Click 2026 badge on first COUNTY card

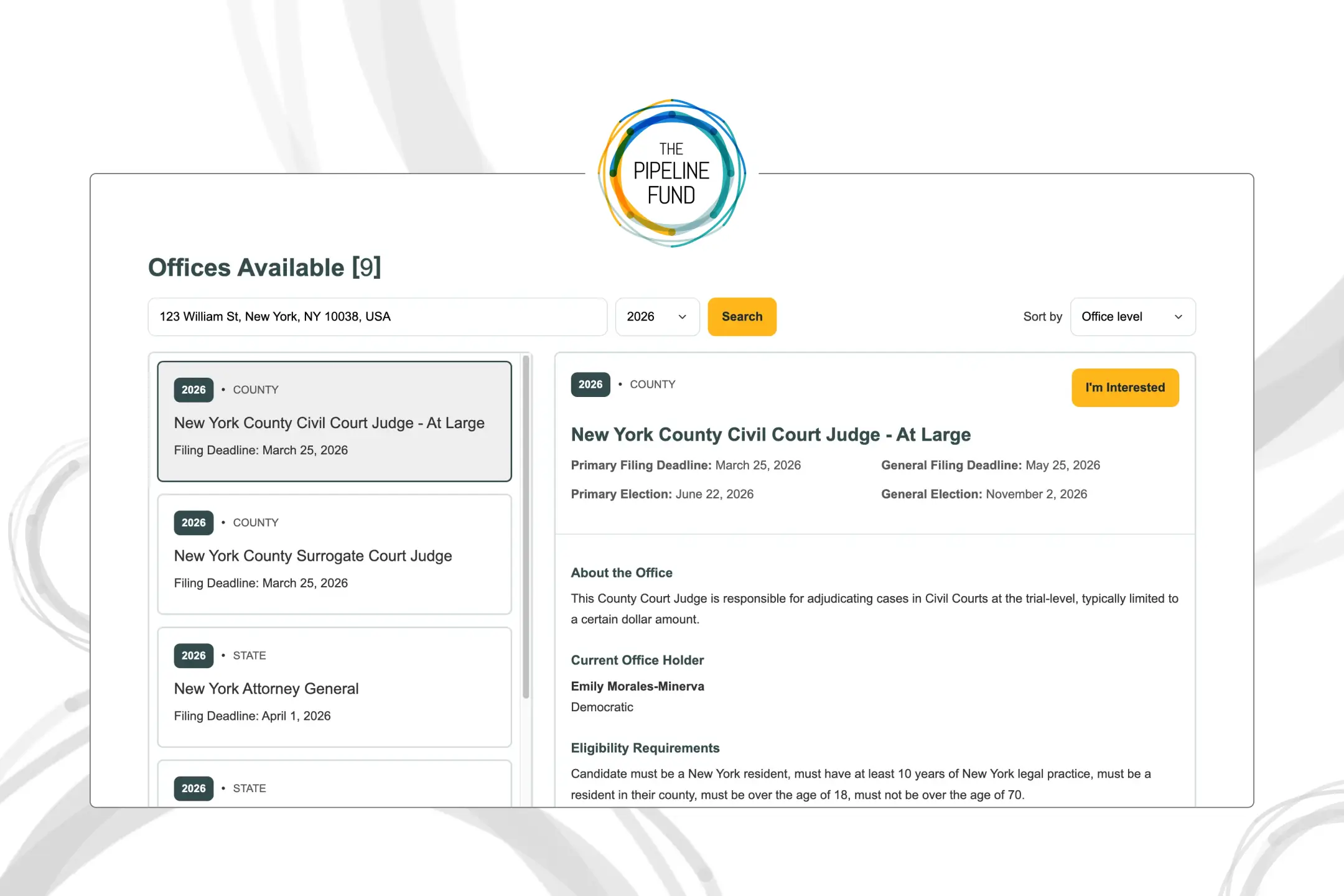(194, 390)
